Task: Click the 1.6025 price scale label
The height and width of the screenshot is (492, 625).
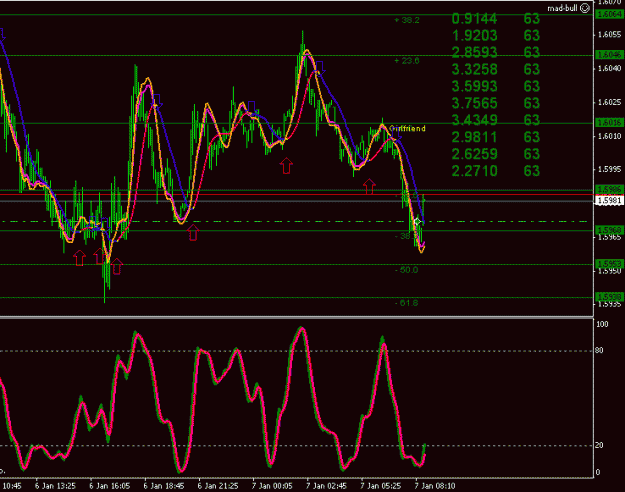Action: (609, 102)
